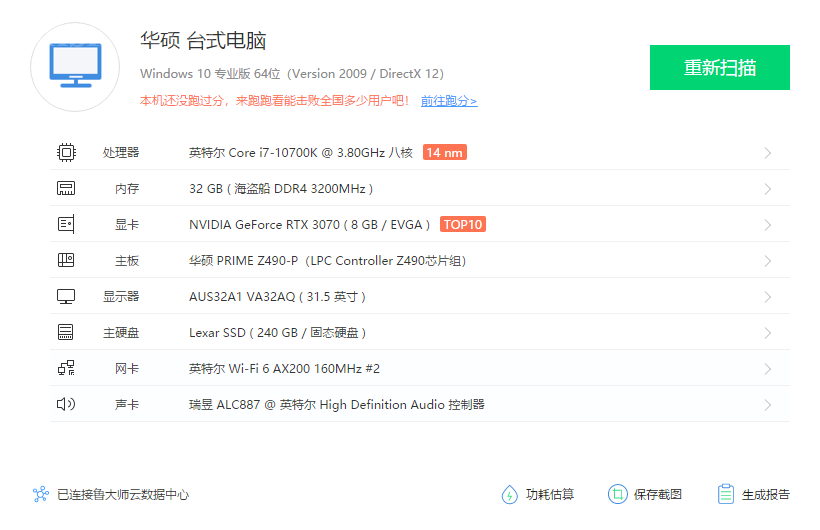Screen dimensions: 820x530
Task: Click the Core i7-10700K processor text
Action: coord(301,152)
